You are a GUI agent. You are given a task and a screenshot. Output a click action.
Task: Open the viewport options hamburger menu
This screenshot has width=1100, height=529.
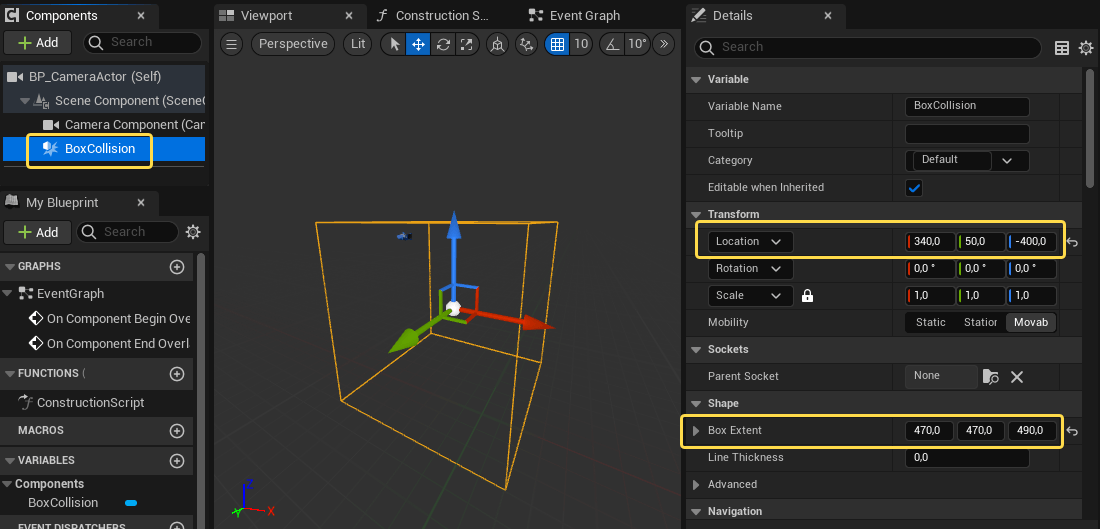pos(232,44)
